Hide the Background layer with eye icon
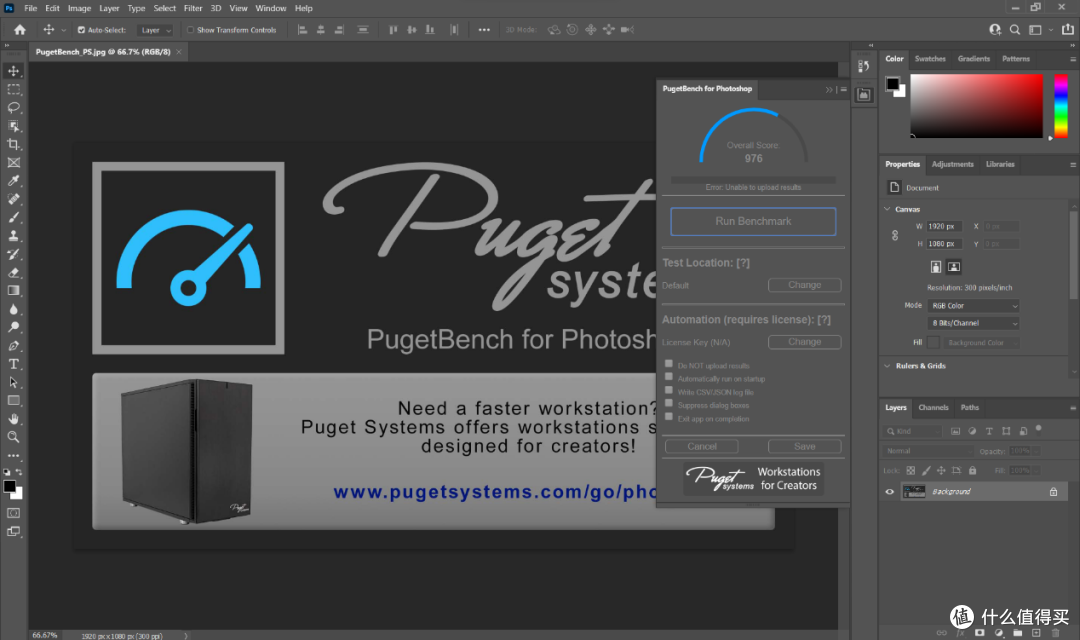This screenshot has height=640, width=1080. pyautogui.click(x=889, y=492)
